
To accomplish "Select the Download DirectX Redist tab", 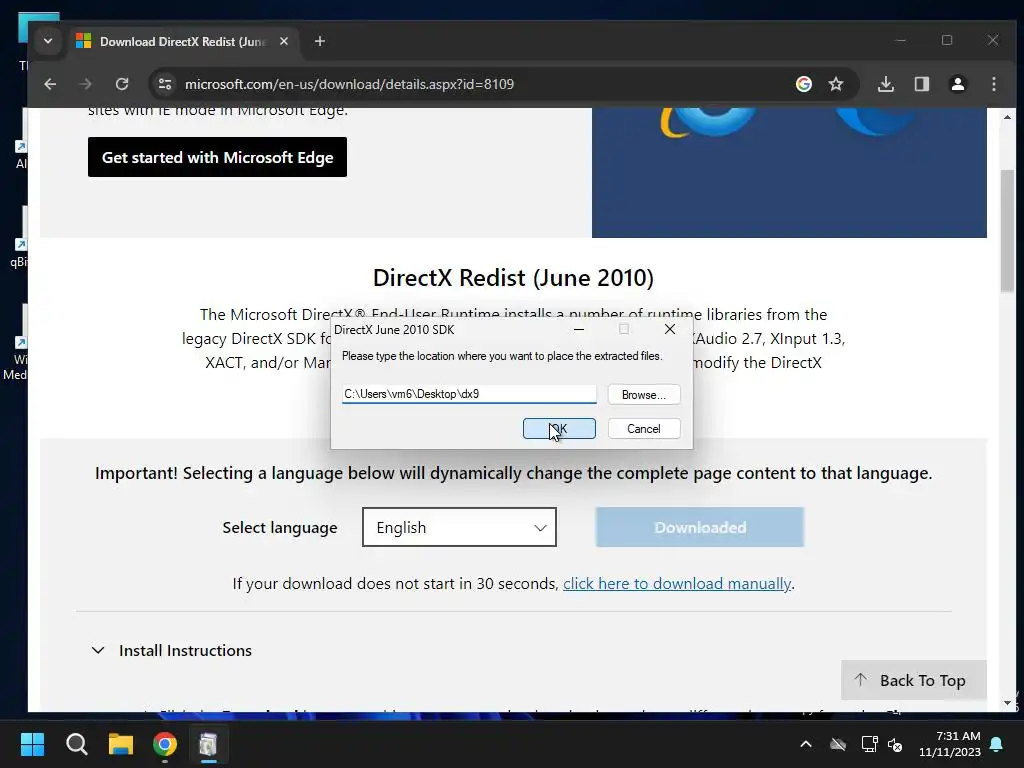I will (x=183, y=41).
